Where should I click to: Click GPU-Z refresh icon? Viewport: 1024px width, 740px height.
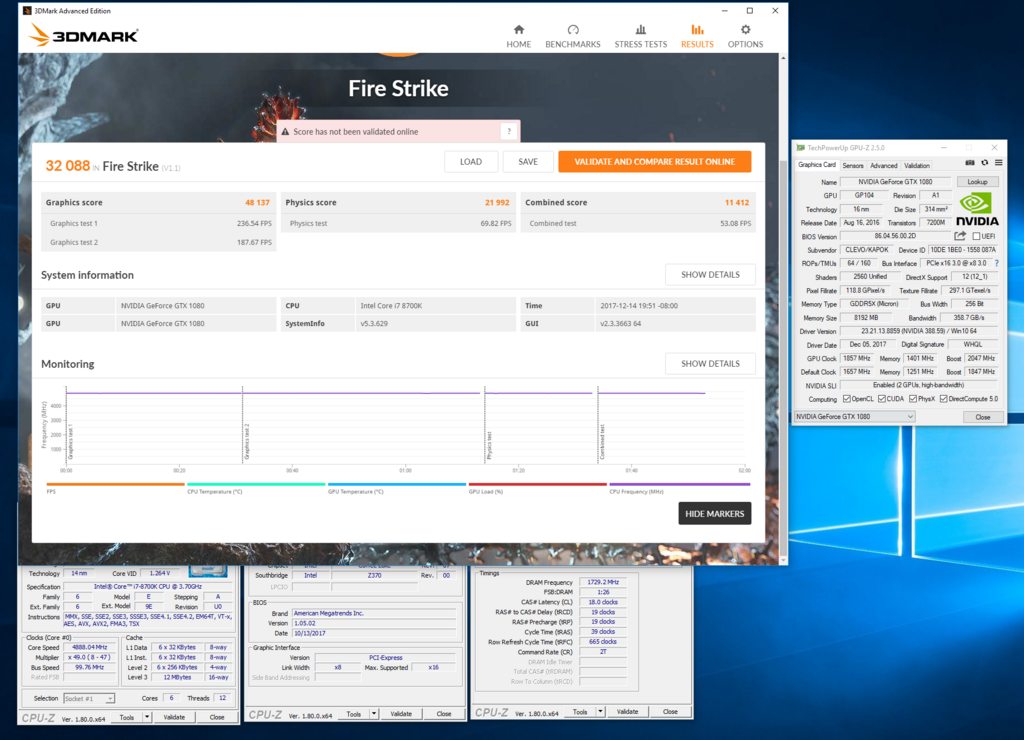point(985,163)
